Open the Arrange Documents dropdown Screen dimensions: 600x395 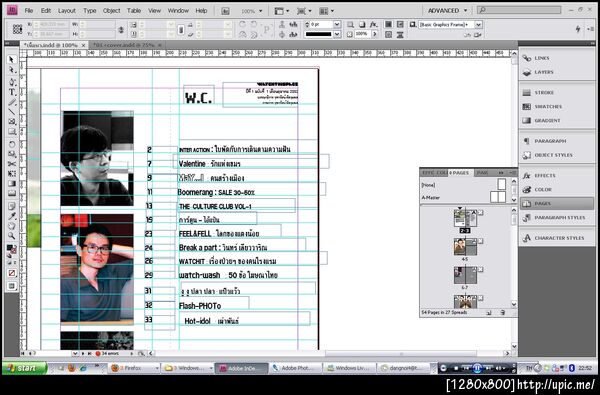pyautogui.click(x=326, y=11)
